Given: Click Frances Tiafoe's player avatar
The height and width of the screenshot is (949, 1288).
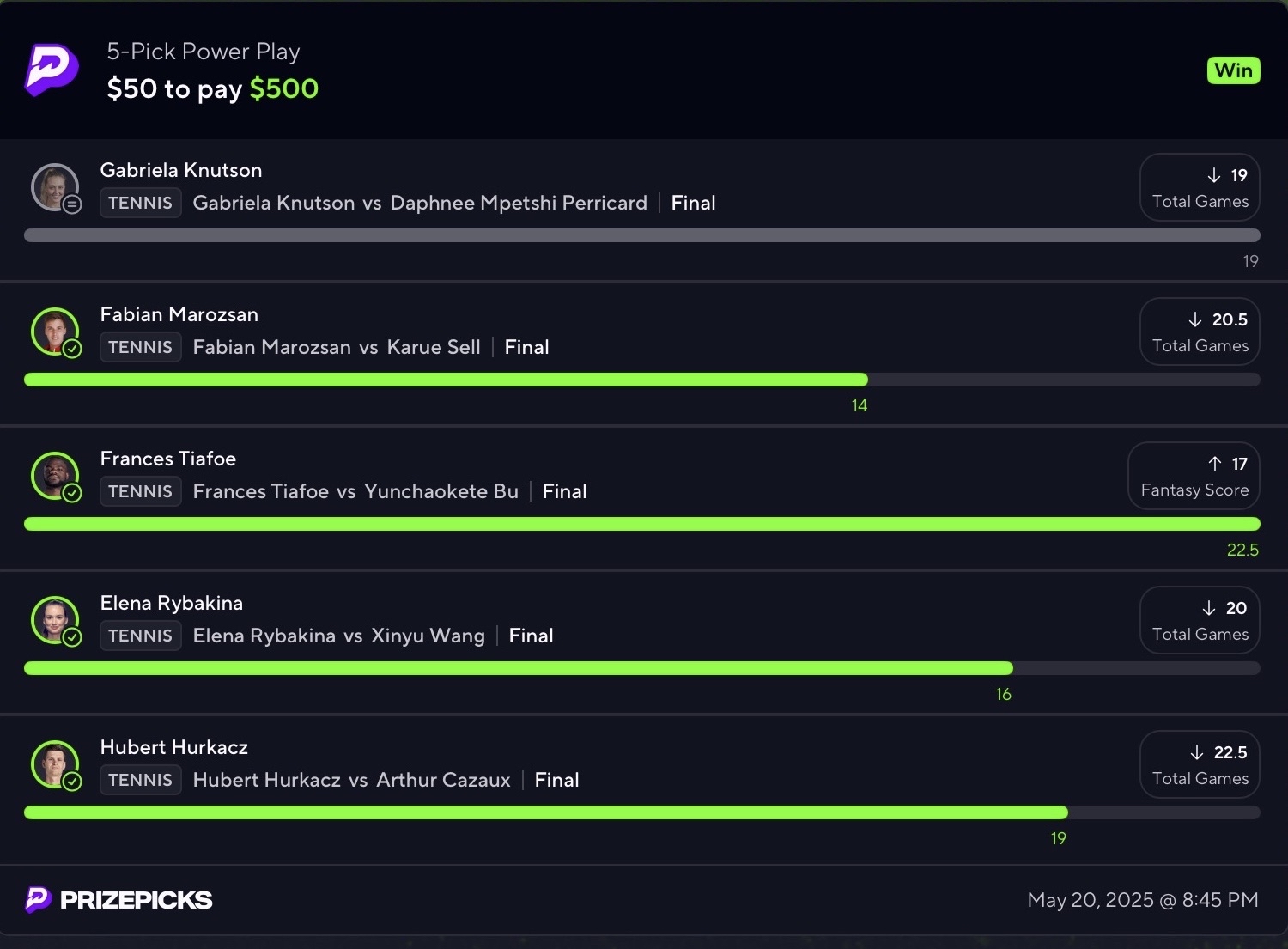Looking at the screenshot, I should [x=56, y=477].
